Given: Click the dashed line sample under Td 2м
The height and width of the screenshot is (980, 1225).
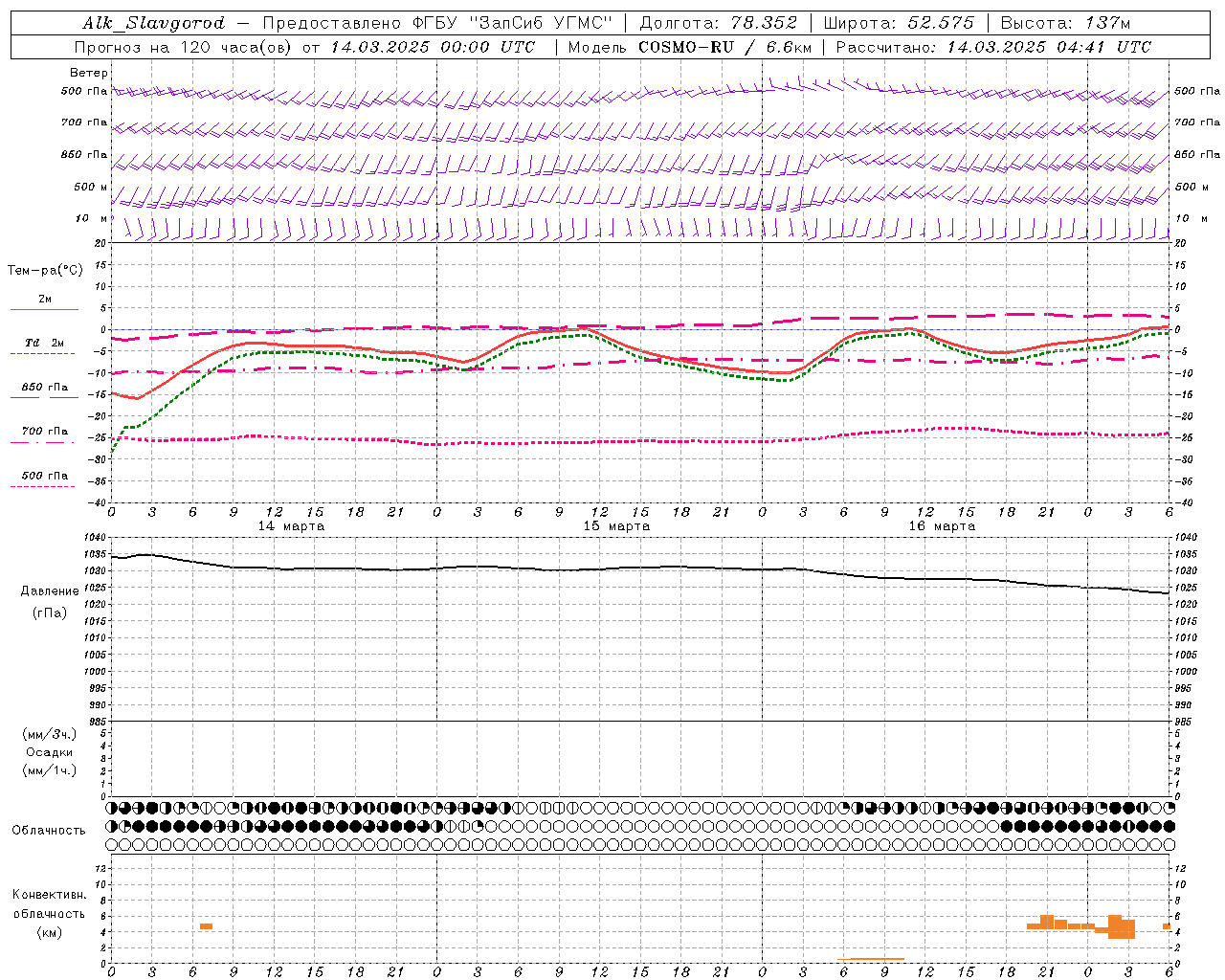Looking at the screenshot, I should pyautogui.click(x=42, y=354).
